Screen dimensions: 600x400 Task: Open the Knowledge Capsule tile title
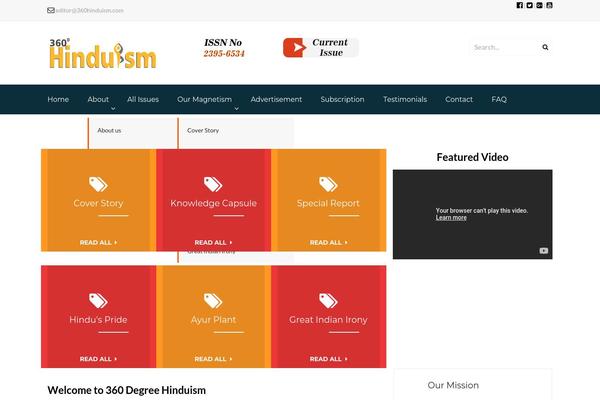click(213, 203)
